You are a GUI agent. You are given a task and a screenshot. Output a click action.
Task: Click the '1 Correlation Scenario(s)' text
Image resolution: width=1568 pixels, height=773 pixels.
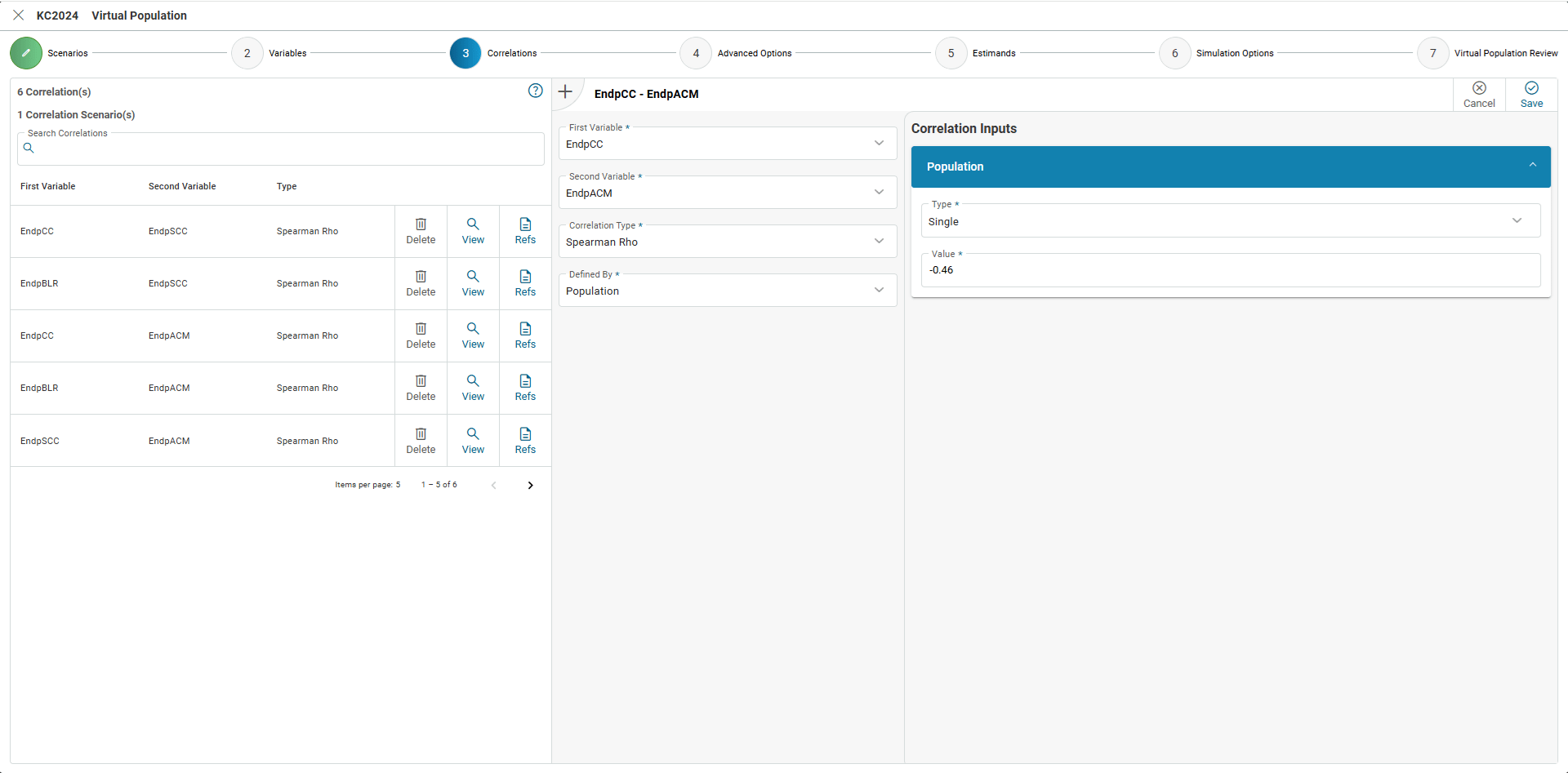pos(76,115)
